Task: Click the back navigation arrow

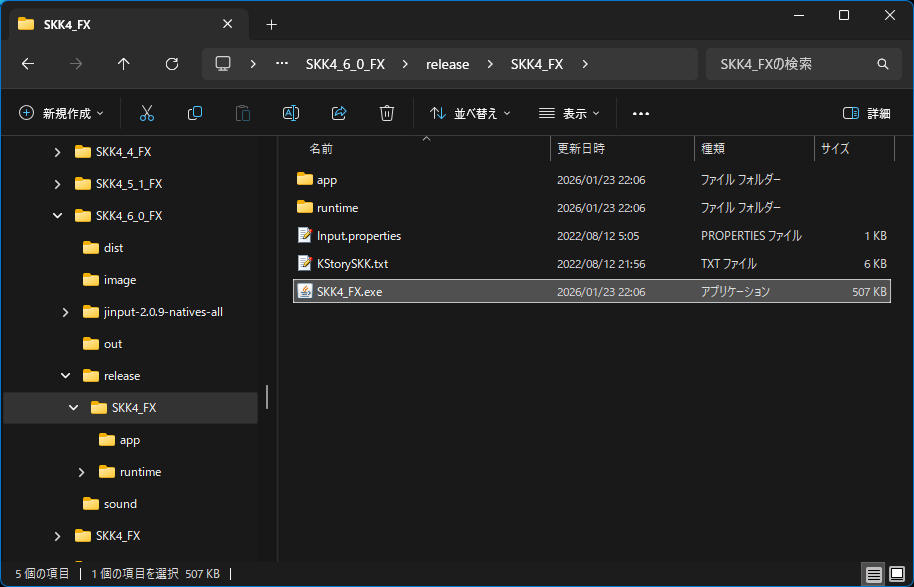Action: [x=27, y=64]
